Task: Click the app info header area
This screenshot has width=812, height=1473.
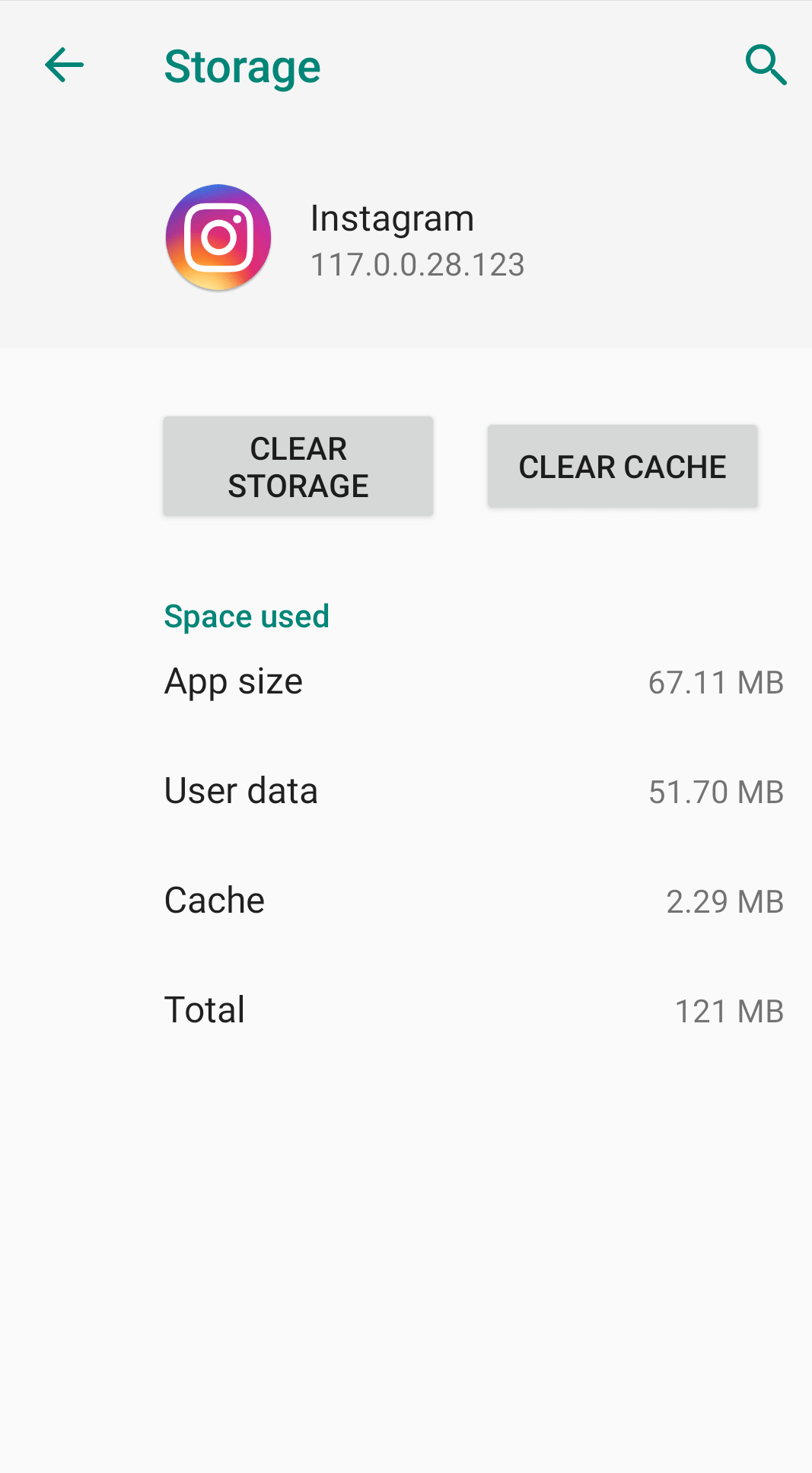Action: coord(406,238)
